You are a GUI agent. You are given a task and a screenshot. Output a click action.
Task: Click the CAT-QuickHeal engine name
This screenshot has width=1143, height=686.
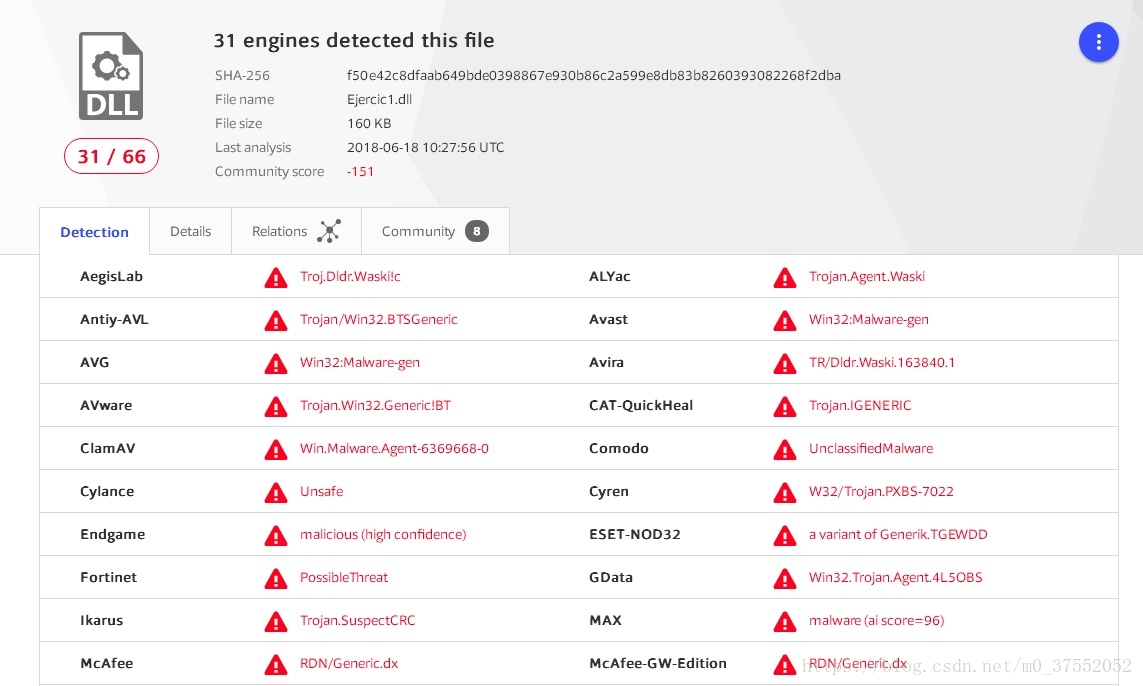pyautogui.click(x=641, y=405)
